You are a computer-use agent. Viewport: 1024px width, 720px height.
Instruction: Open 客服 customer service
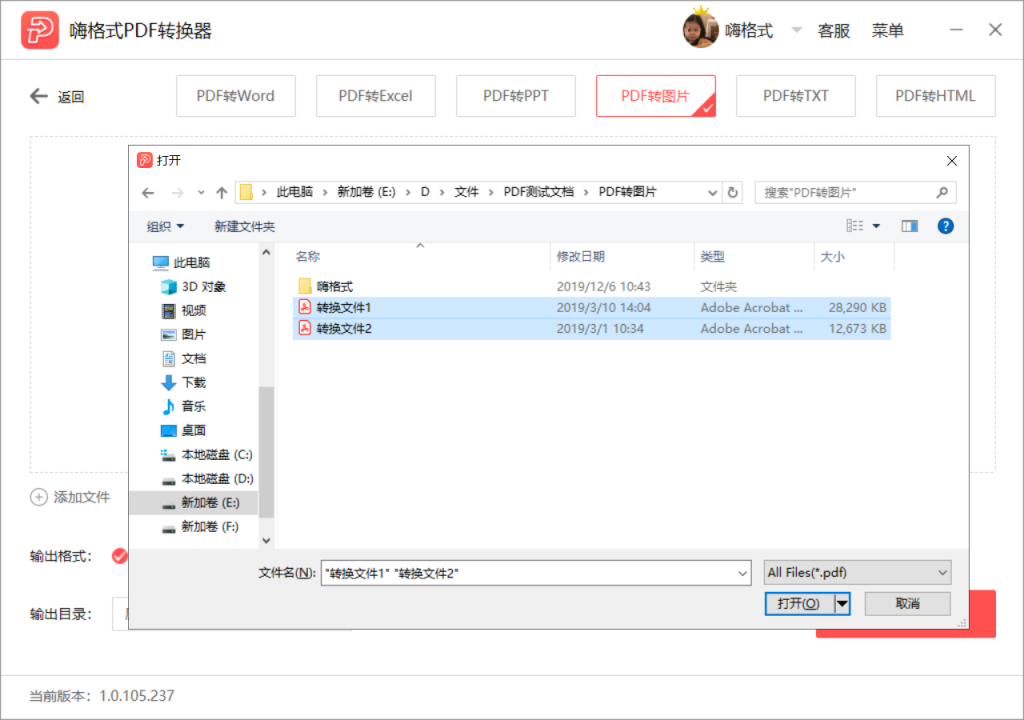[x=834, y=31]
